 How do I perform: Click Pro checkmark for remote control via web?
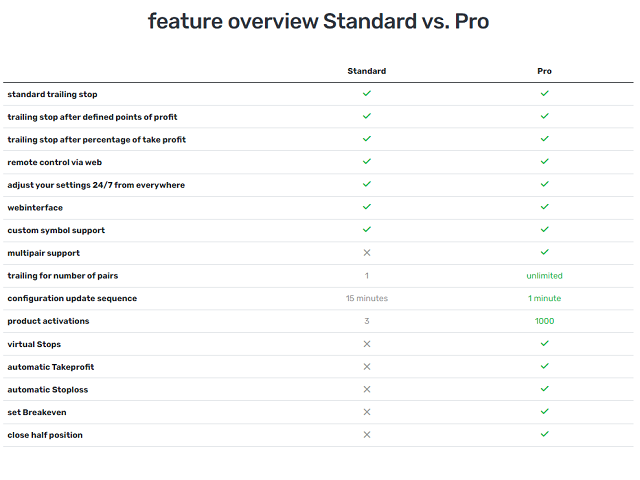coord(544,162)
